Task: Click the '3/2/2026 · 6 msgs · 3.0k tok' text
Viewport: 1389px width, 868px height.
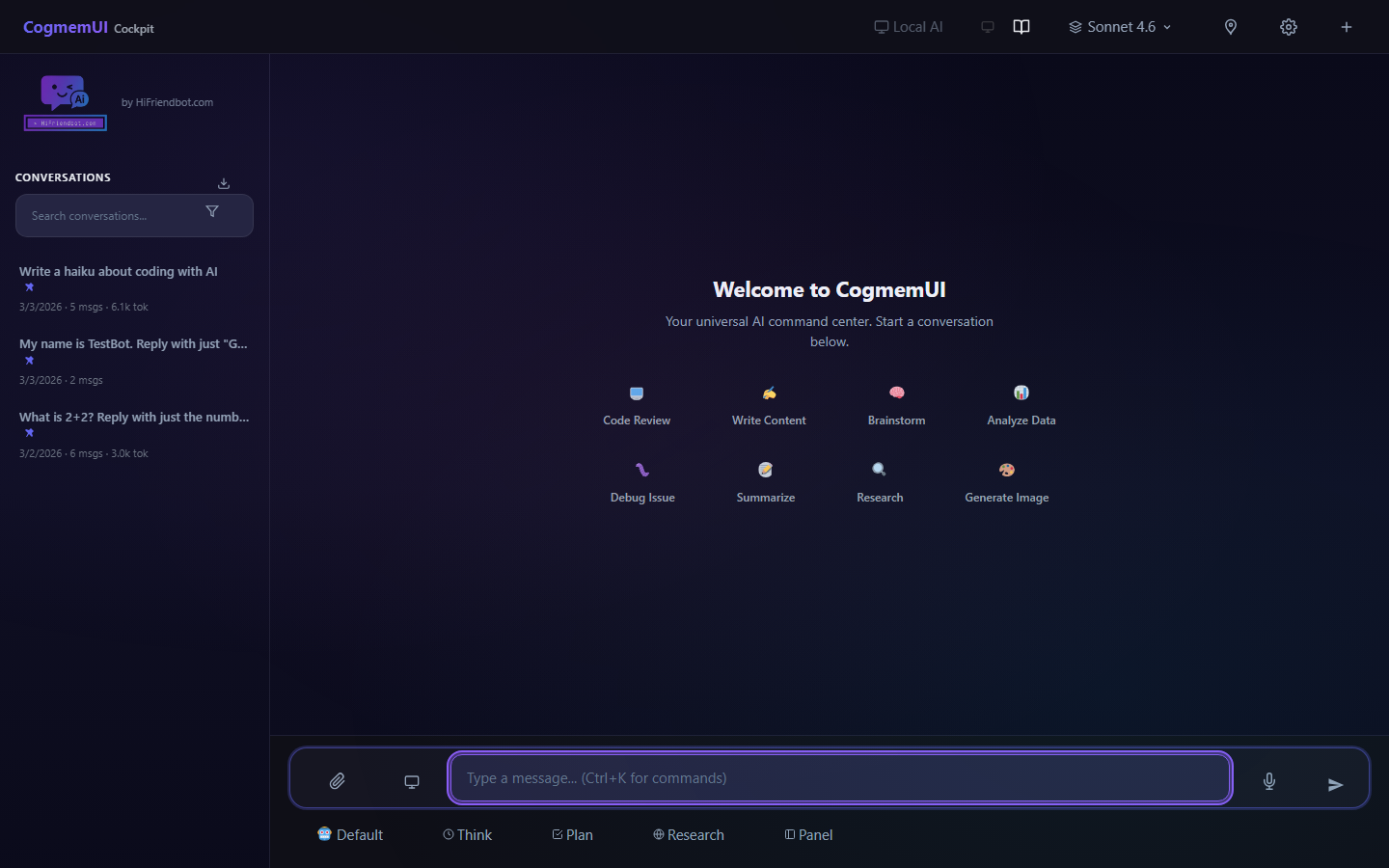Action: [x=84, y=453]
